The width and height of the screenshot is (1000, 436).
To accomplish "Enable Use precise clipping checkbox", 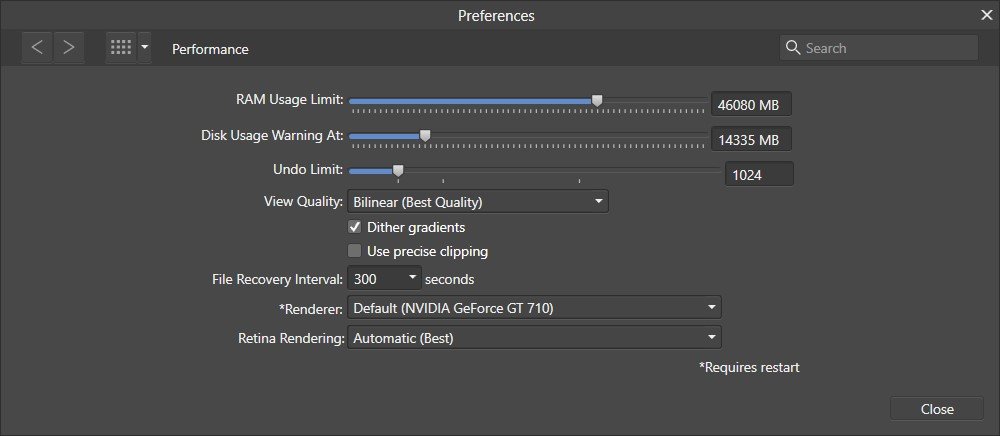I will (x=355, y=251).
